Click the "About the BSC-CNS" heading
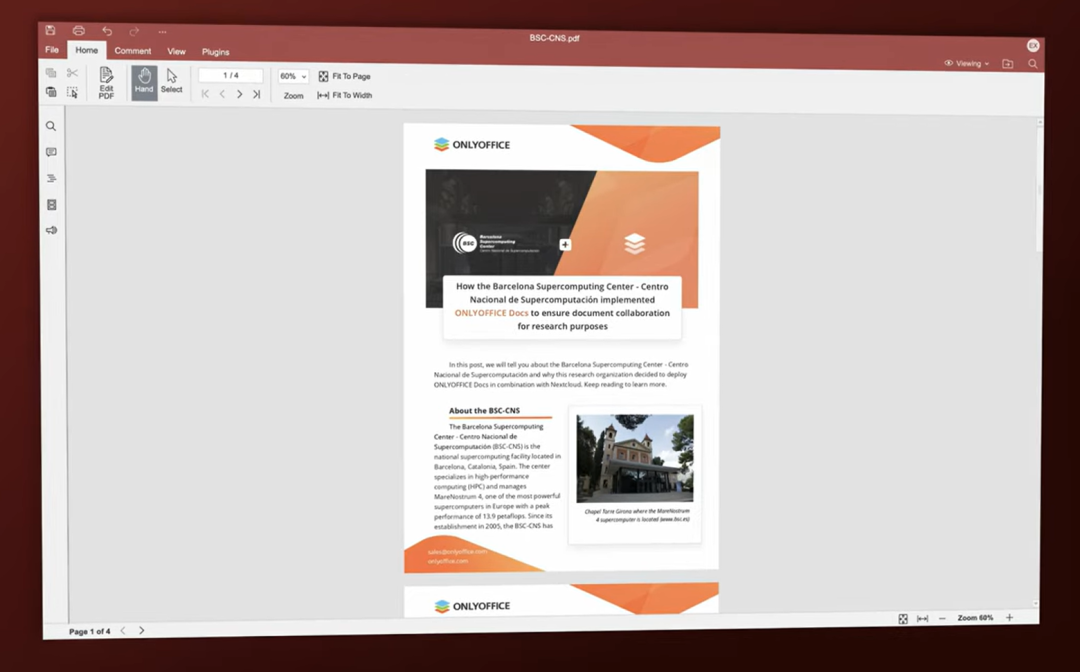The width and height of the screenshot is (1080, 672). (484, 411)
